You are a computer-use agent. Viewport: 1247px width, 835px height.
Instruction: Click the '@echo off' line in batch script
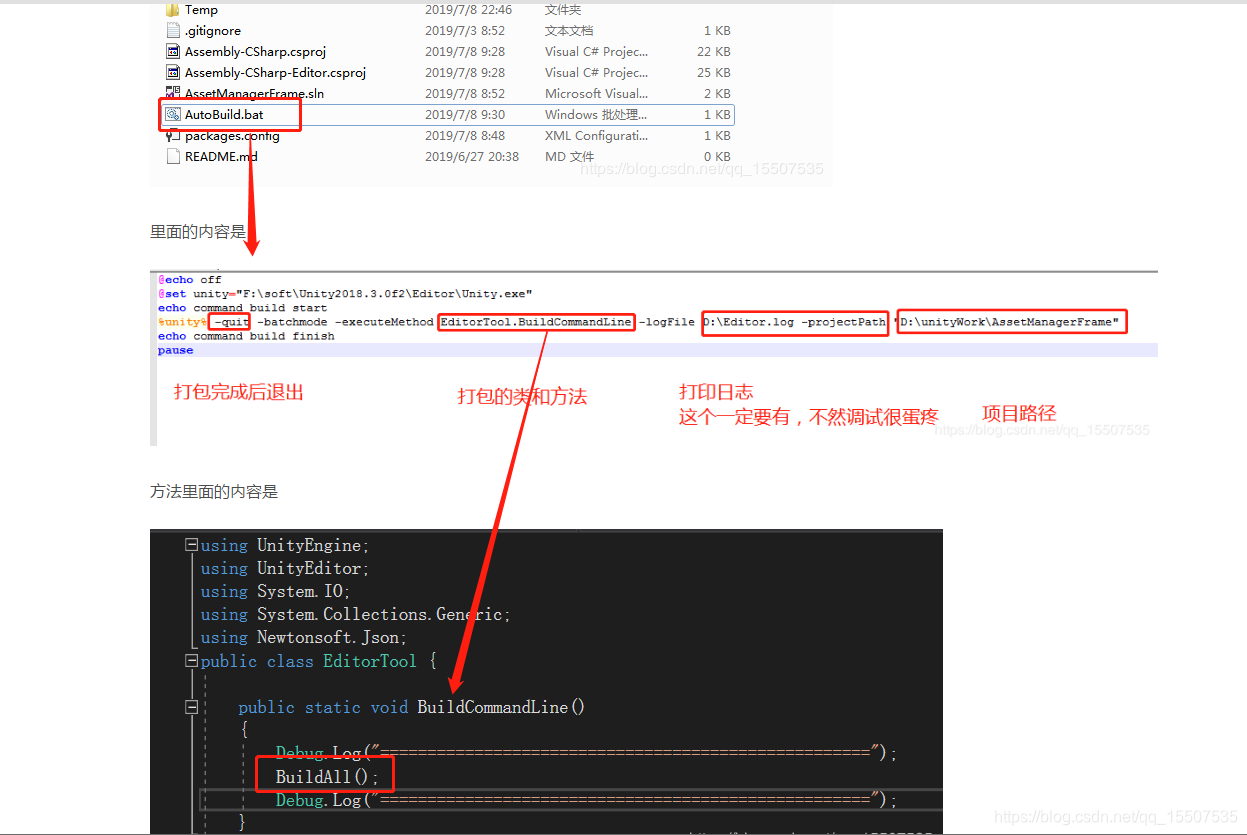point(190,280)
